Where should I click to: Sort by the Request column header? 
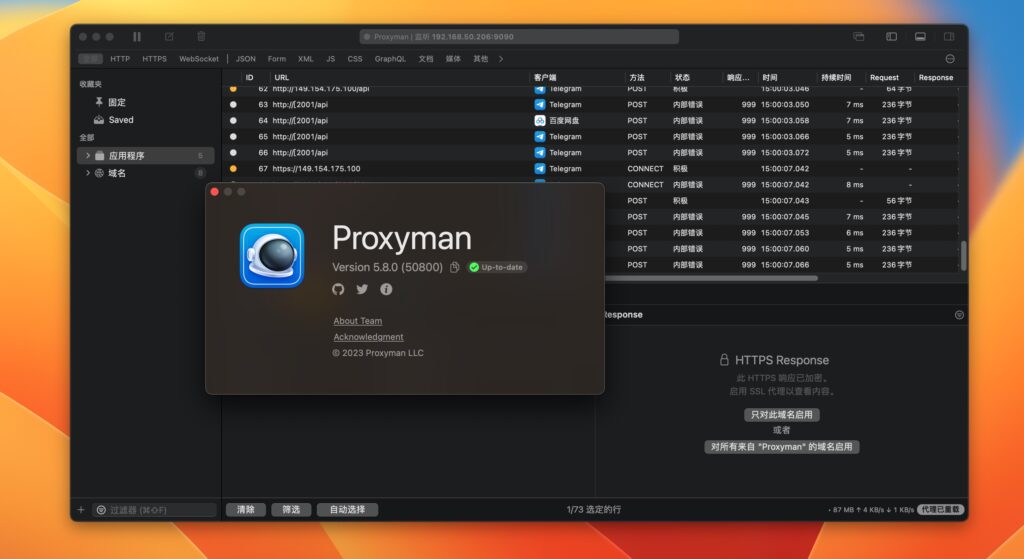tap(884, 77)
